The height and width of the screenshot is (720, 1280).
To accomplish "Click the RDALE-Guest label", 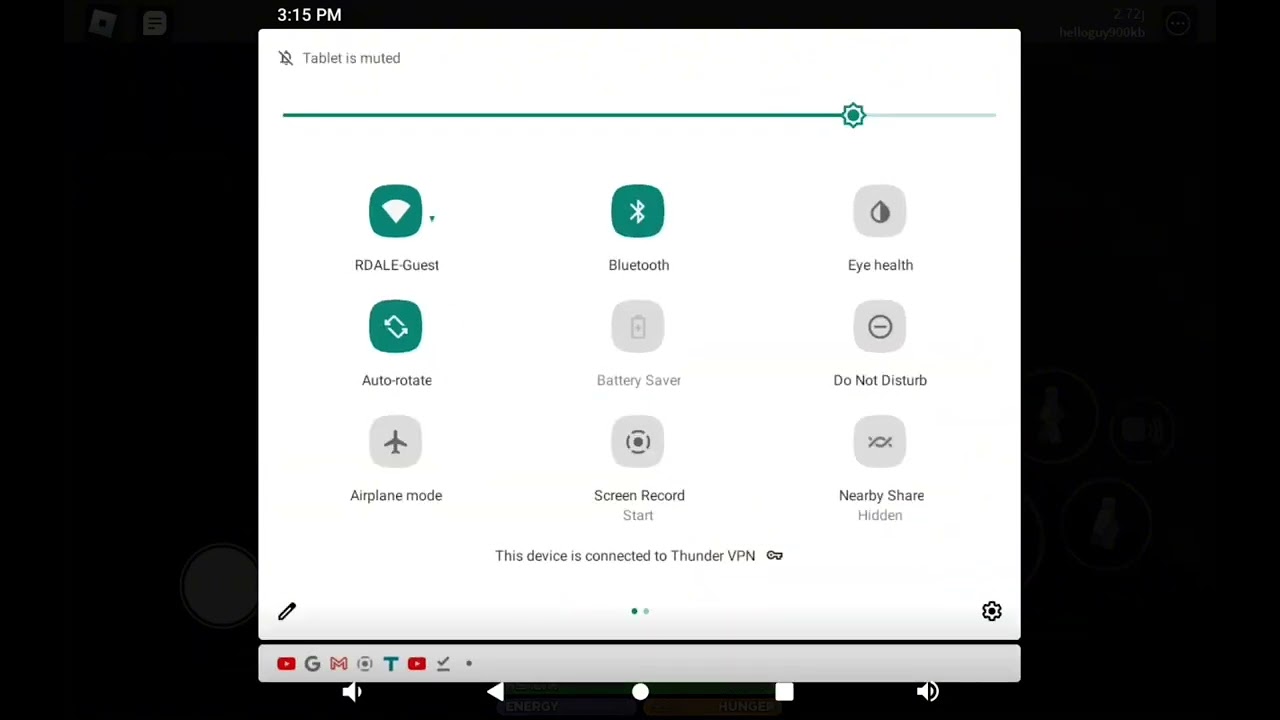I will [397, 265].
